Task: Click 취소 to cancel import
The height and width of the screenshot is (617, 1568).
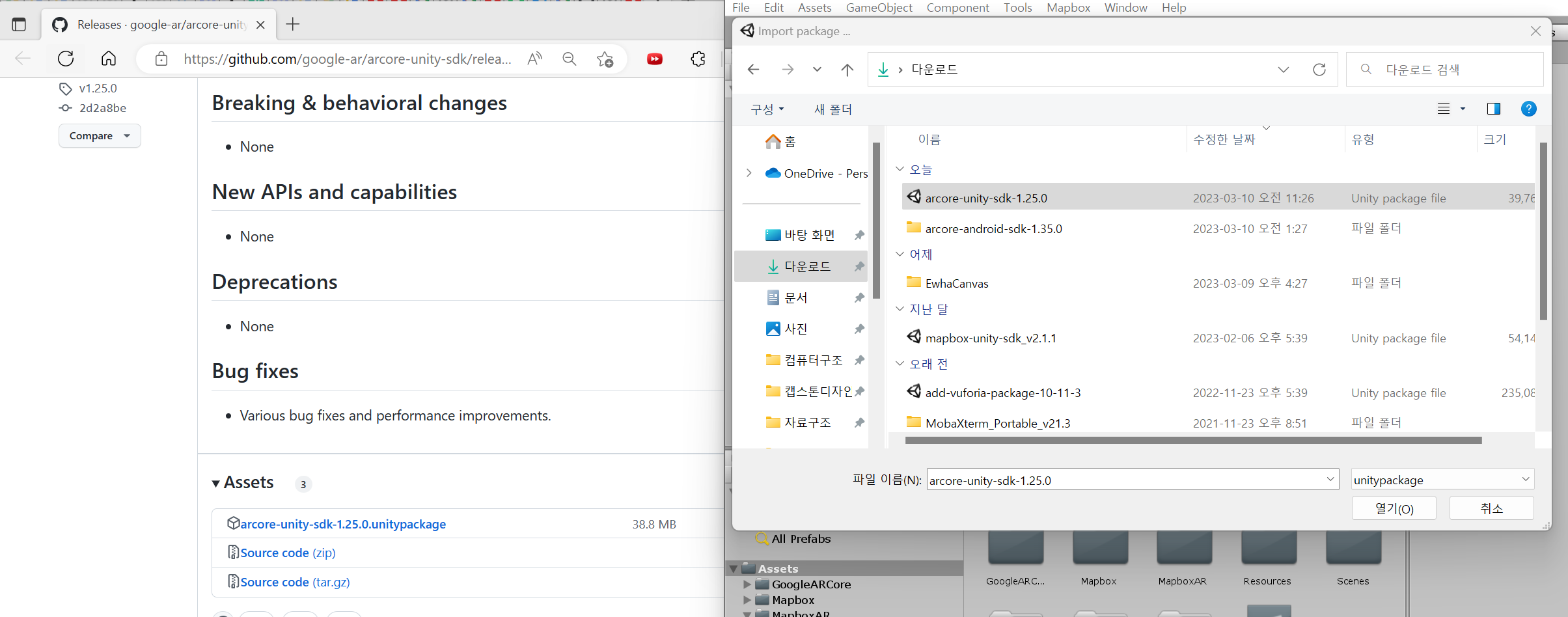Action: pos(1491,508)
